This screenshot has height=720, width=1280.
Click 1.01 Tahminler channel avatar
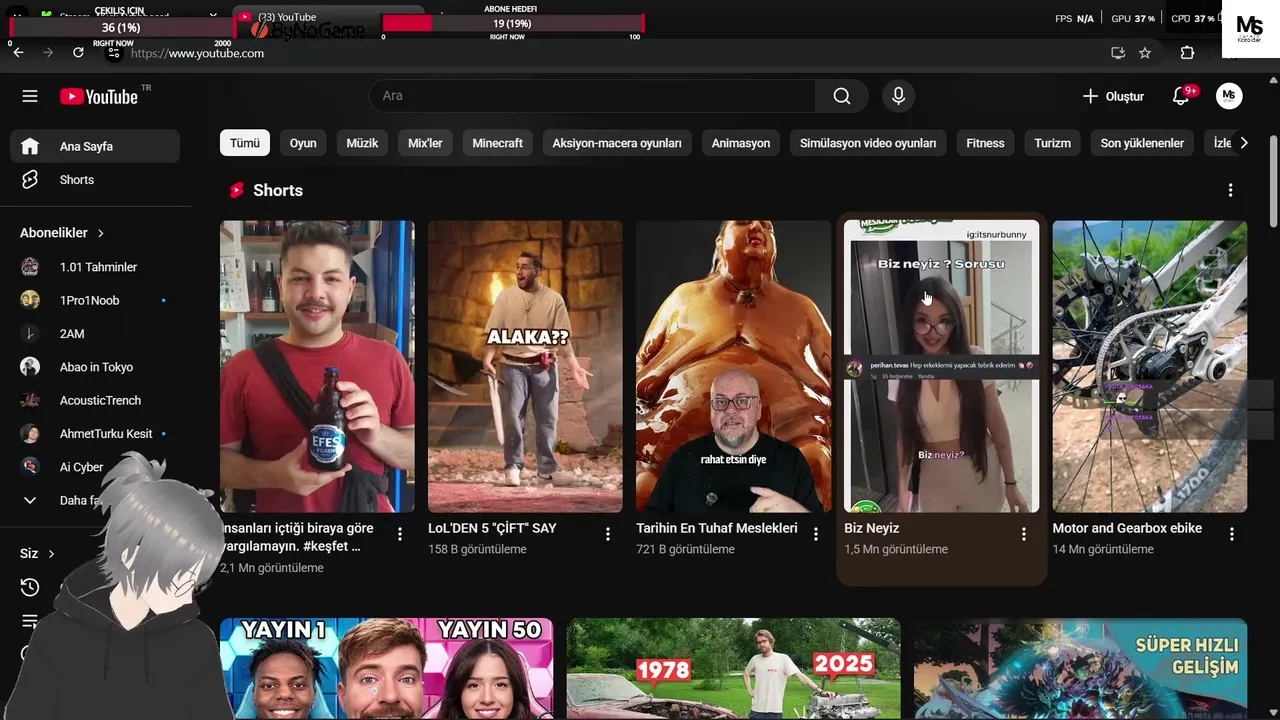tap(30, 267)
